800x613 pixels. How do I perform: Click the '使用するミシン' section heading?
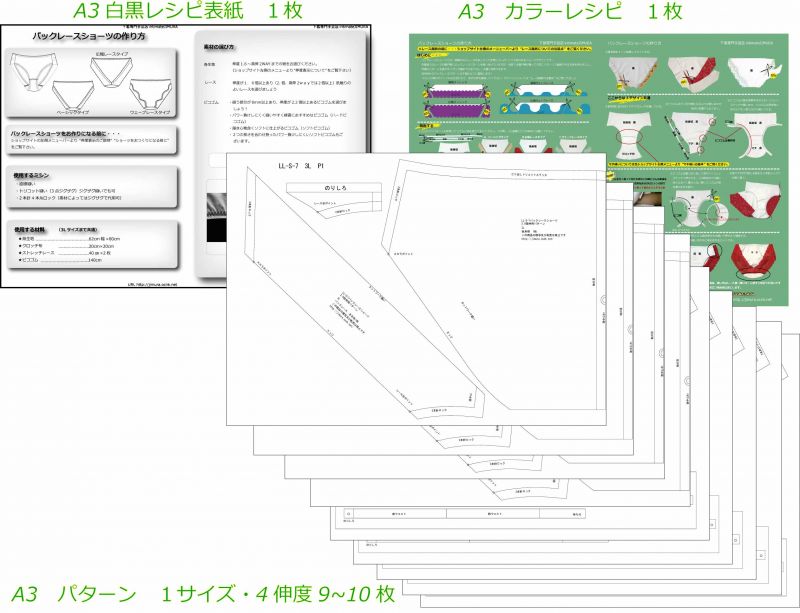pos(32,175)
